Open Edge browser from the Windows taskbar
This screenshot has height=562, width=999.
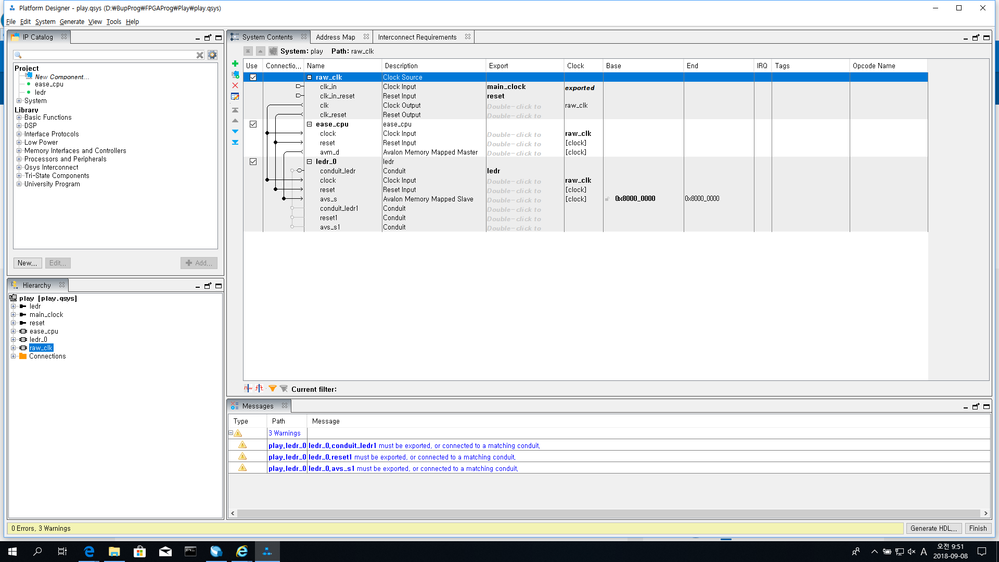(89, 551)
